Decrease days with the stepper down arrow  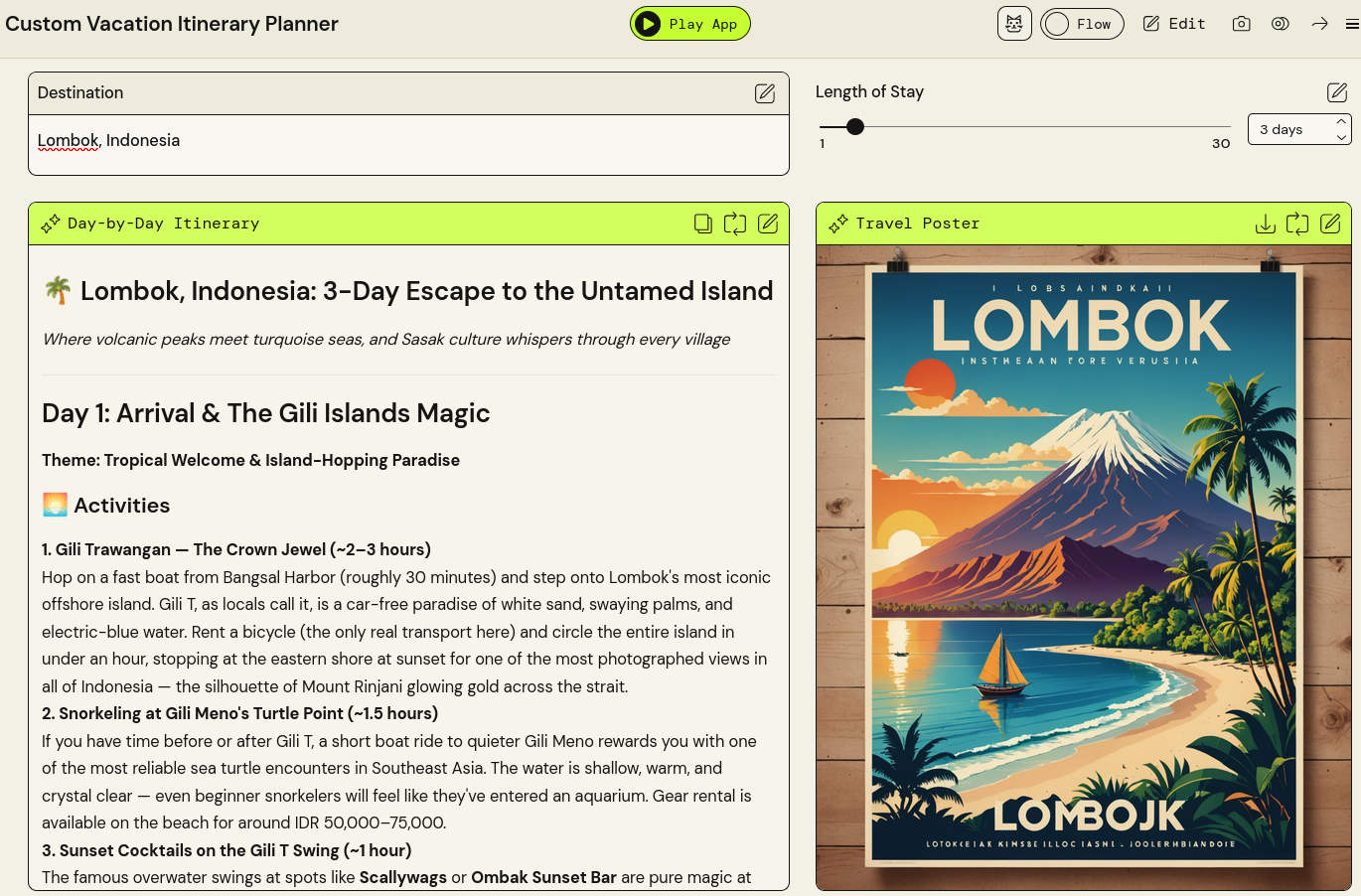coord(1341,137)
